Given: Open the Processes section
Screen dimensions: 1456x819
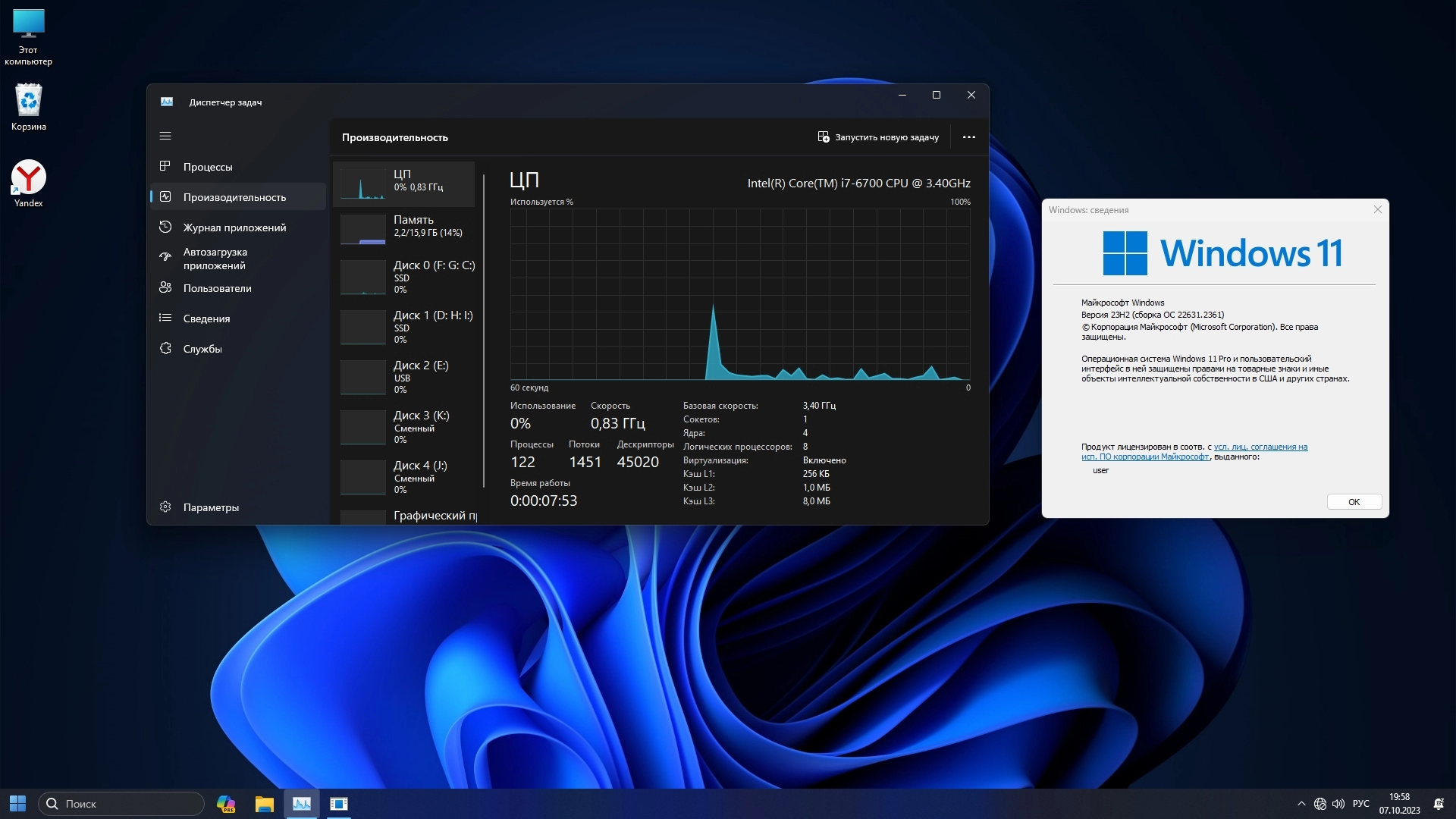Looking at the screenshot, I should [x=207, y=167].
